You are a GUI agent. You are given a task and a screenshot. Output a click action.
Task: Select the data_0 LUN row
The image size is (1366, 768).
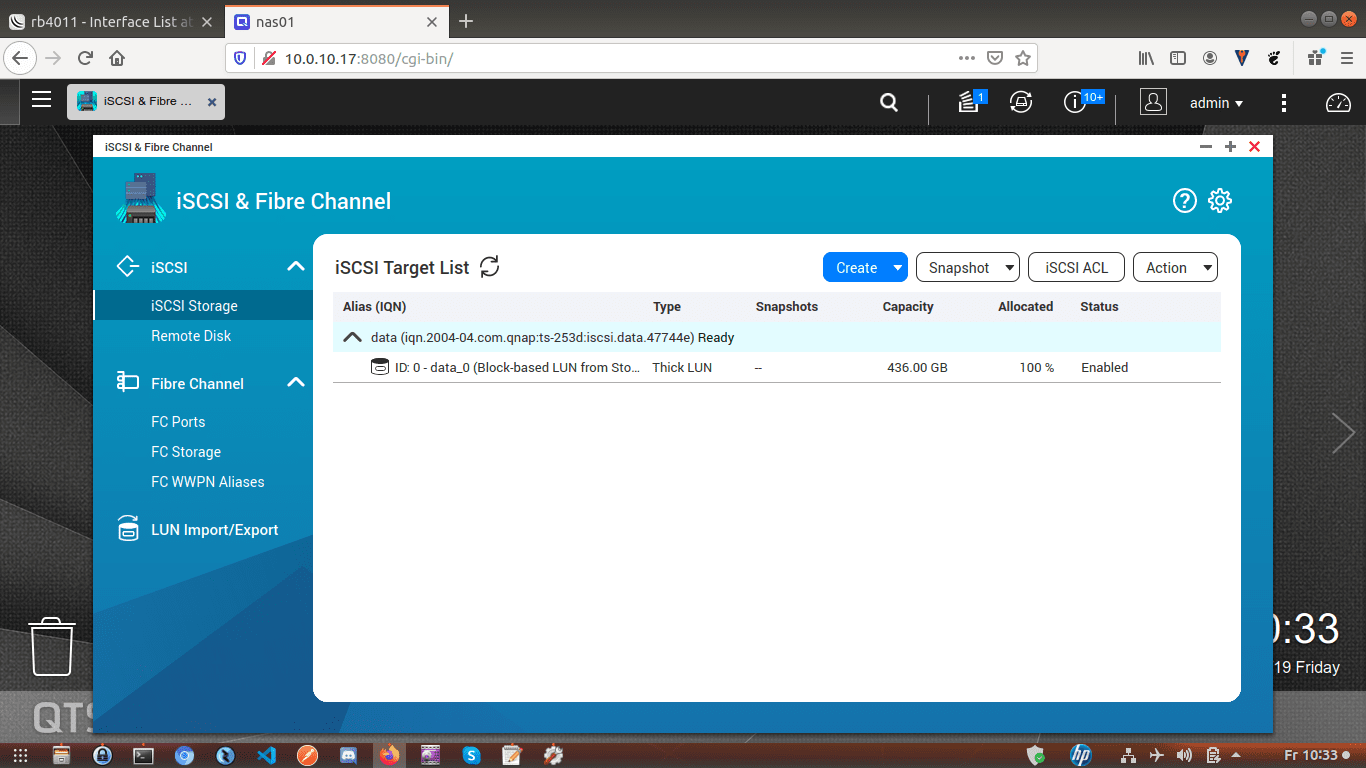point(777,367)
